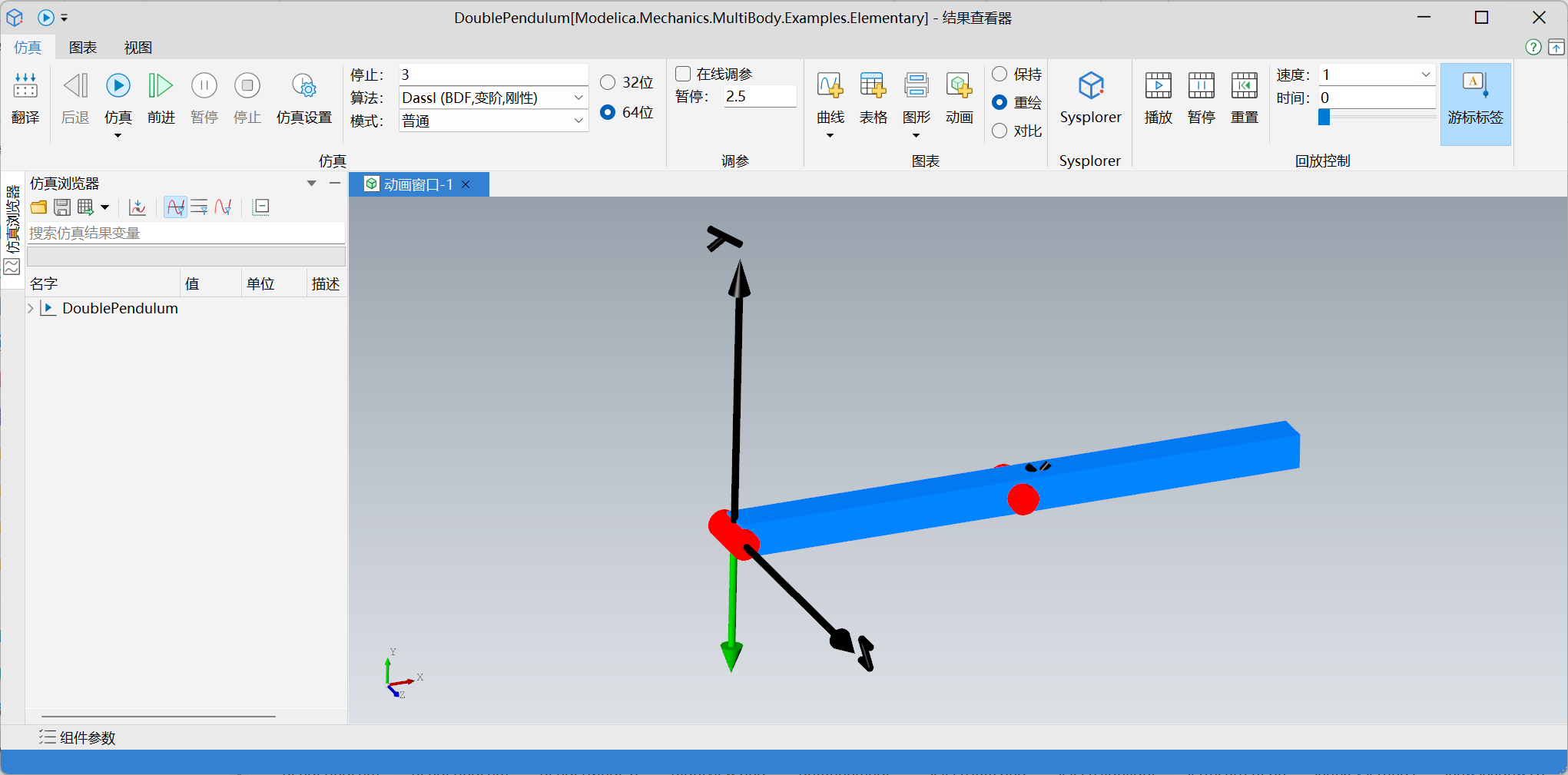Expand the DoublePendulum tree node
Viewport: 1568px width, 775px height.
click(31, 308)
